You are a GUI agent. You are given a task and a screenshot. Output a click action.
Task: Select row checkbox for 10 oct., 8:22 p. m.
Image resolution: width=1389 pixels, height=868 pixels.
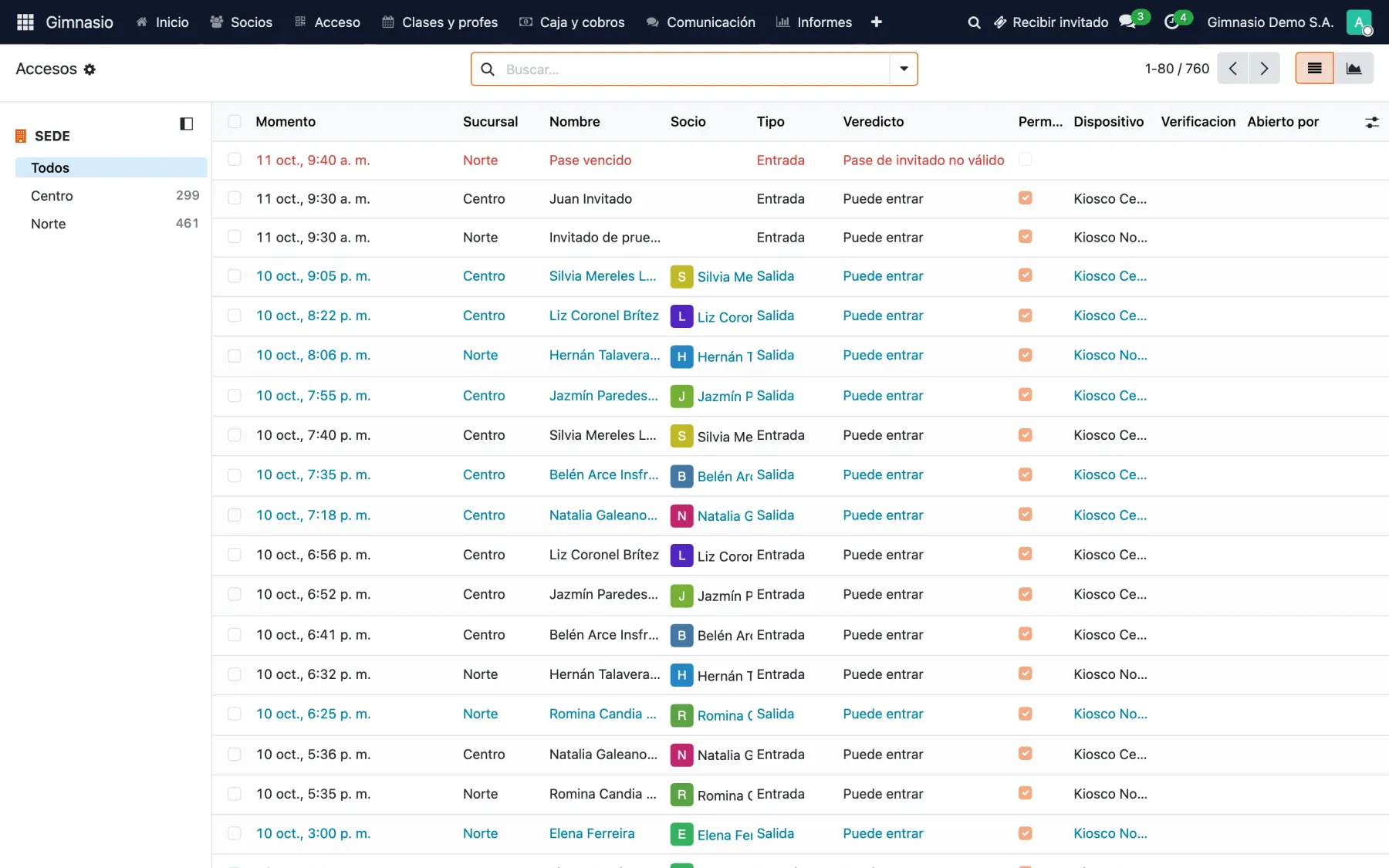click(235, 316)
